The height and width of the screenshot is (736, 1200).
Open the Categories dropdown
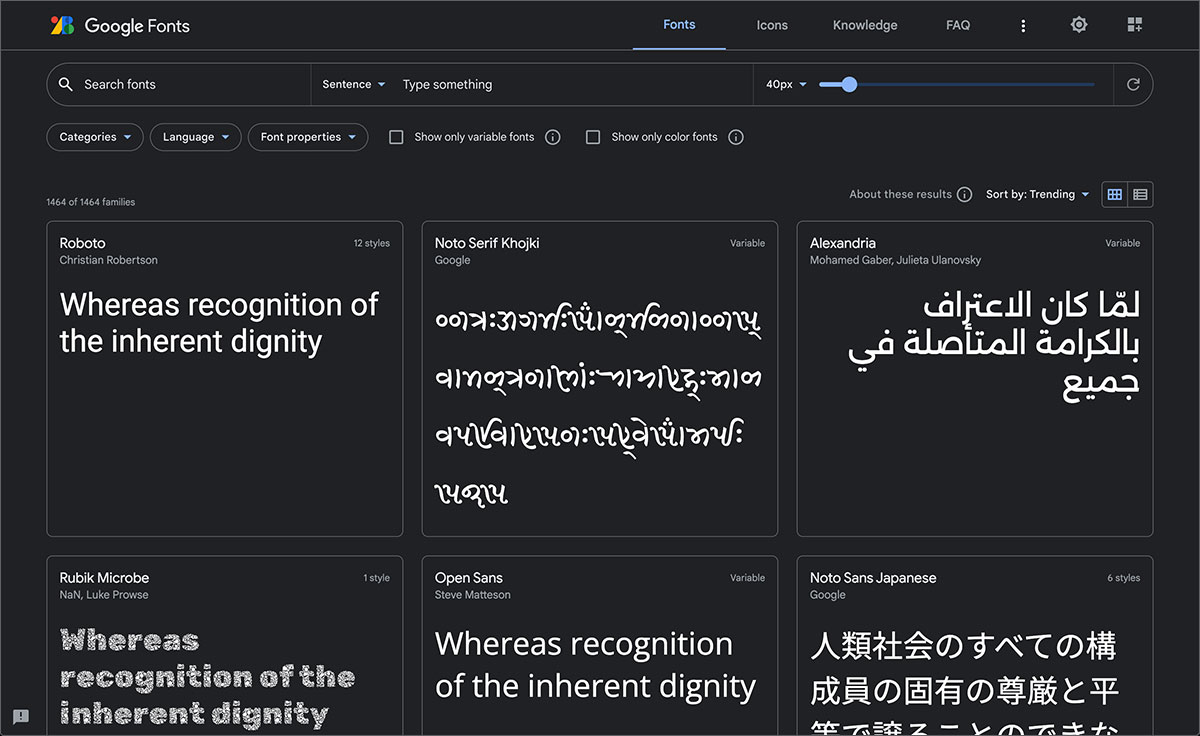[x=94, y=137]
